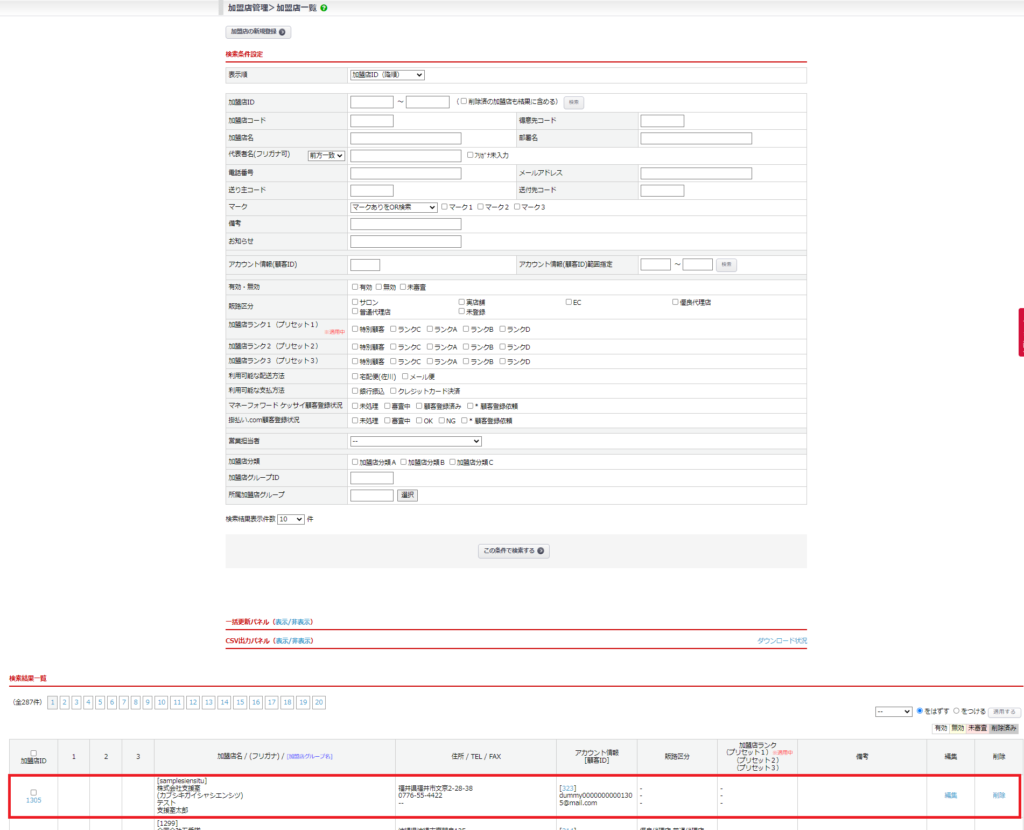The height and width of the screenshot is (830, 1024).
Task: Click この条件で検索する search button
Action: click(x=514, y=550)
